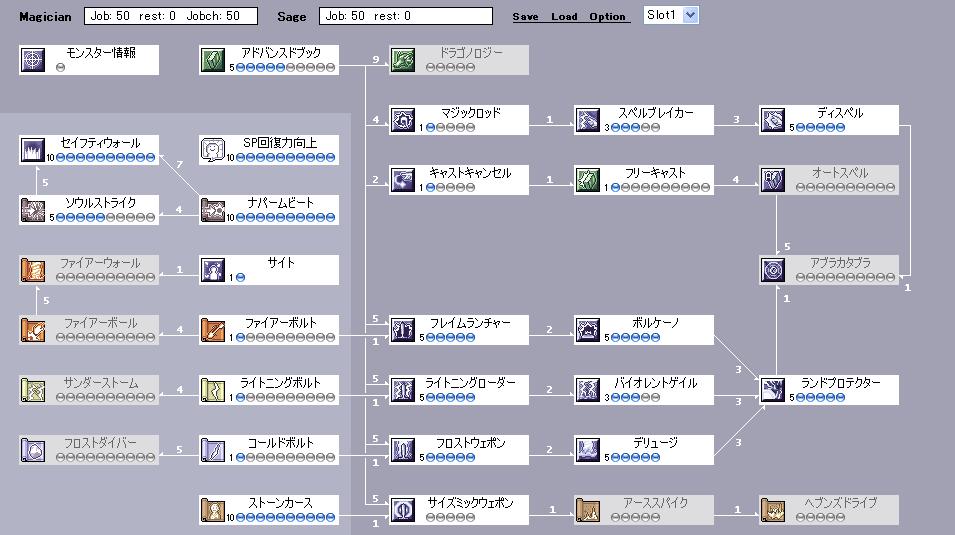
Task: Click the ファイアーボルト skill icon
Action: click(213, 330)
